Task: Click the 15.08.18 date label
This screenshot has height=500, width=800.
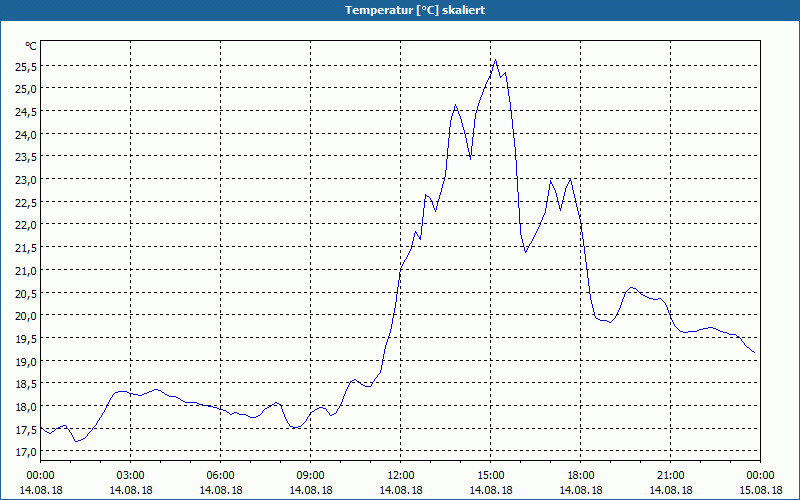Action: pyautogui.click(x=760, y=490)
